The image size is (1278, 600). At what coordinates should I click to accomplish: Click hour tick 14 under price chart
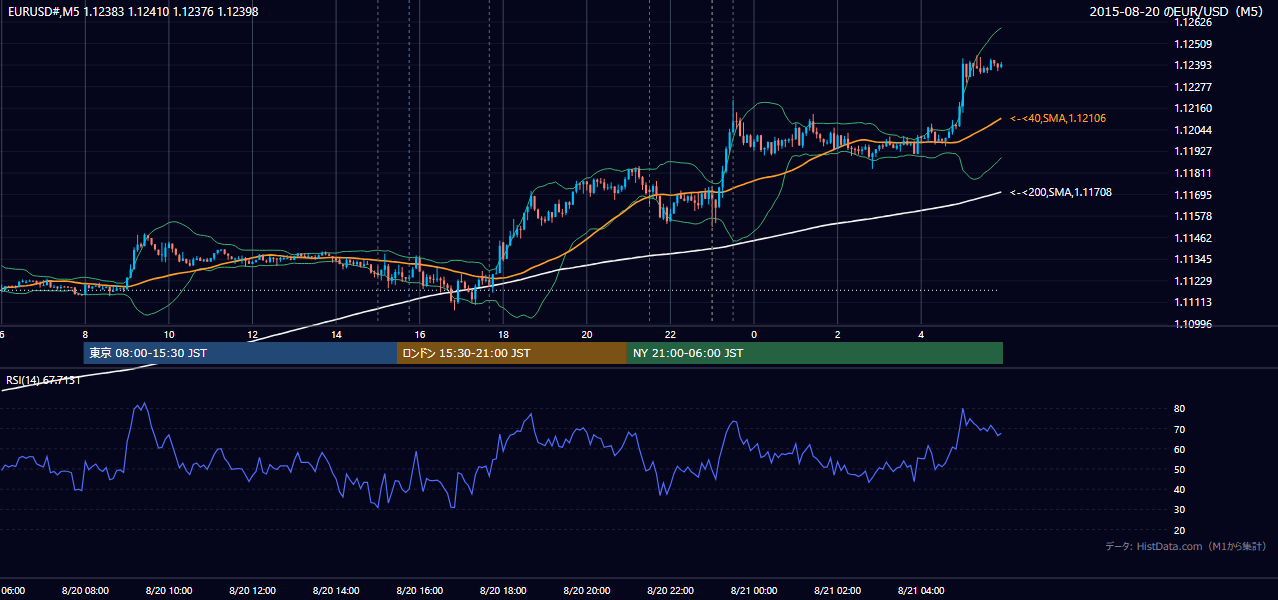[x=335, y=334]
